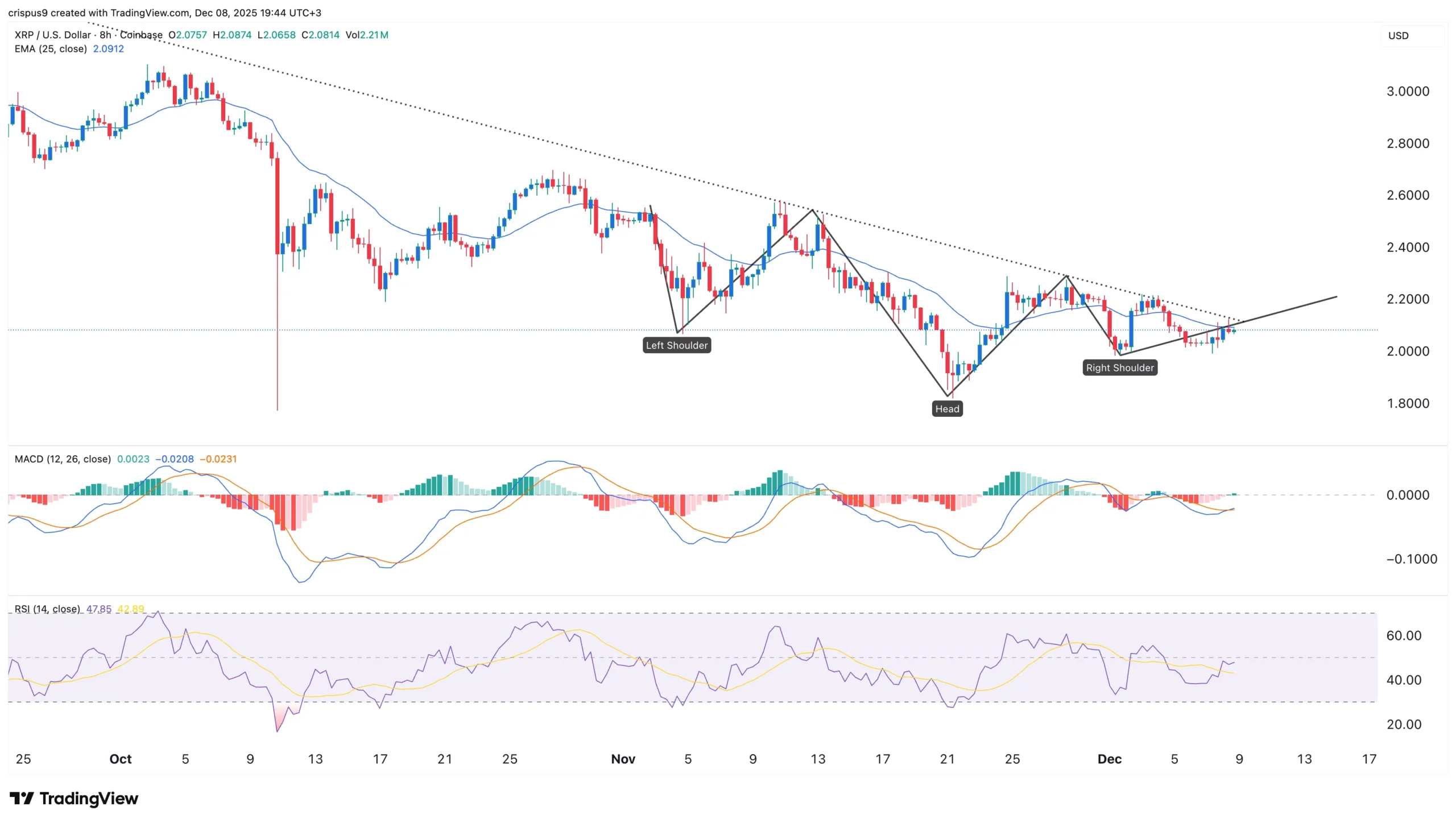Click the 20.00 label on RSI scale
Viewport: 1456px width, 823px height.
click(1403, 725)
